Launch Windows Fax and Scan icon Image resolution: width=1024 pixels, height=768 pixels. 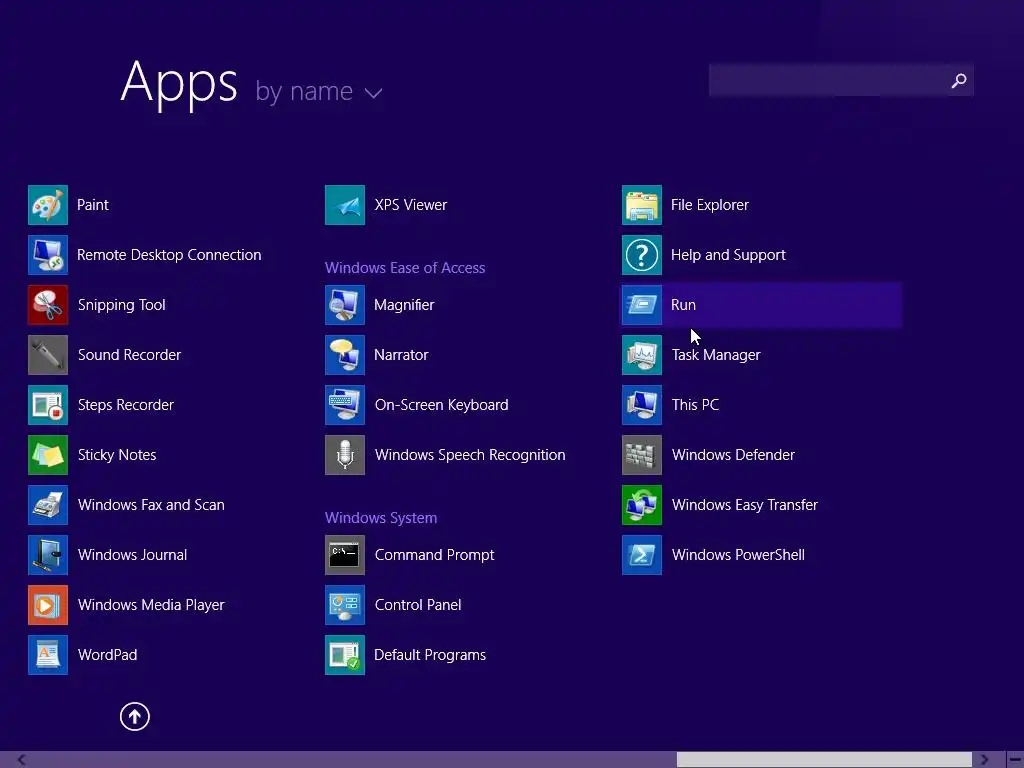click(48, 505)
